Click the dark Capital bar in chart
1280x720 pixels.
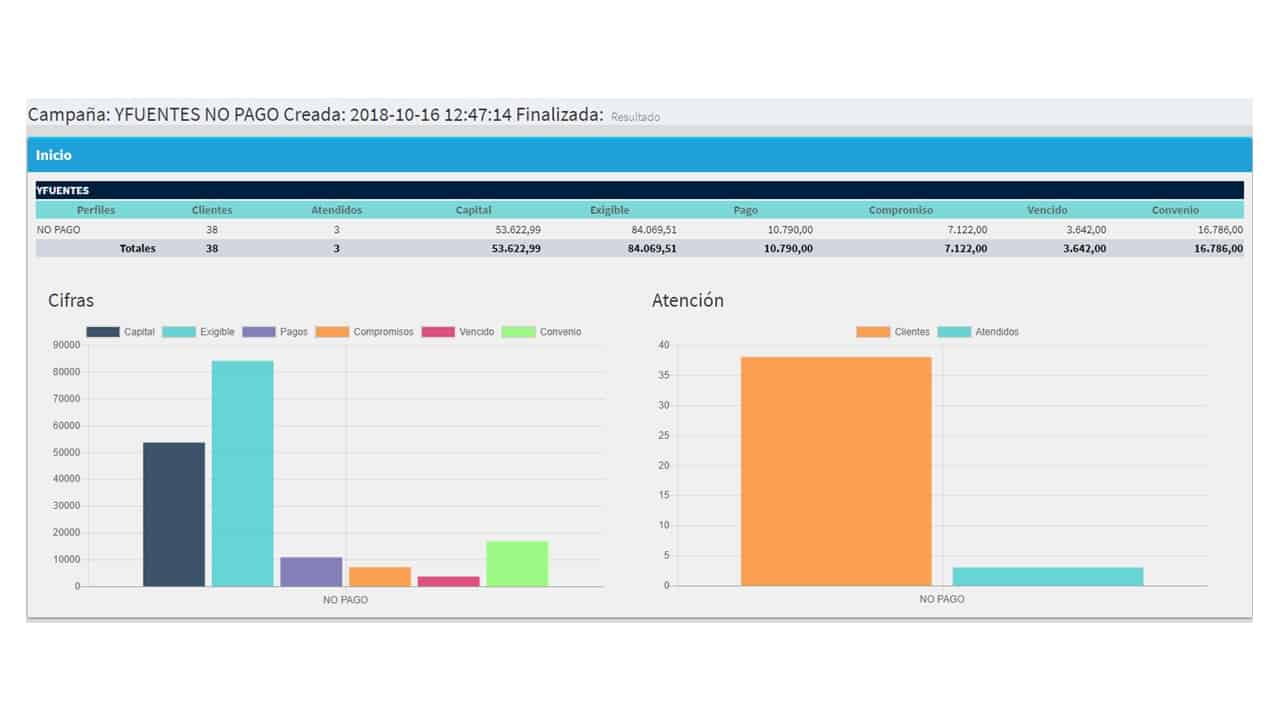click(x=174, y=514)
